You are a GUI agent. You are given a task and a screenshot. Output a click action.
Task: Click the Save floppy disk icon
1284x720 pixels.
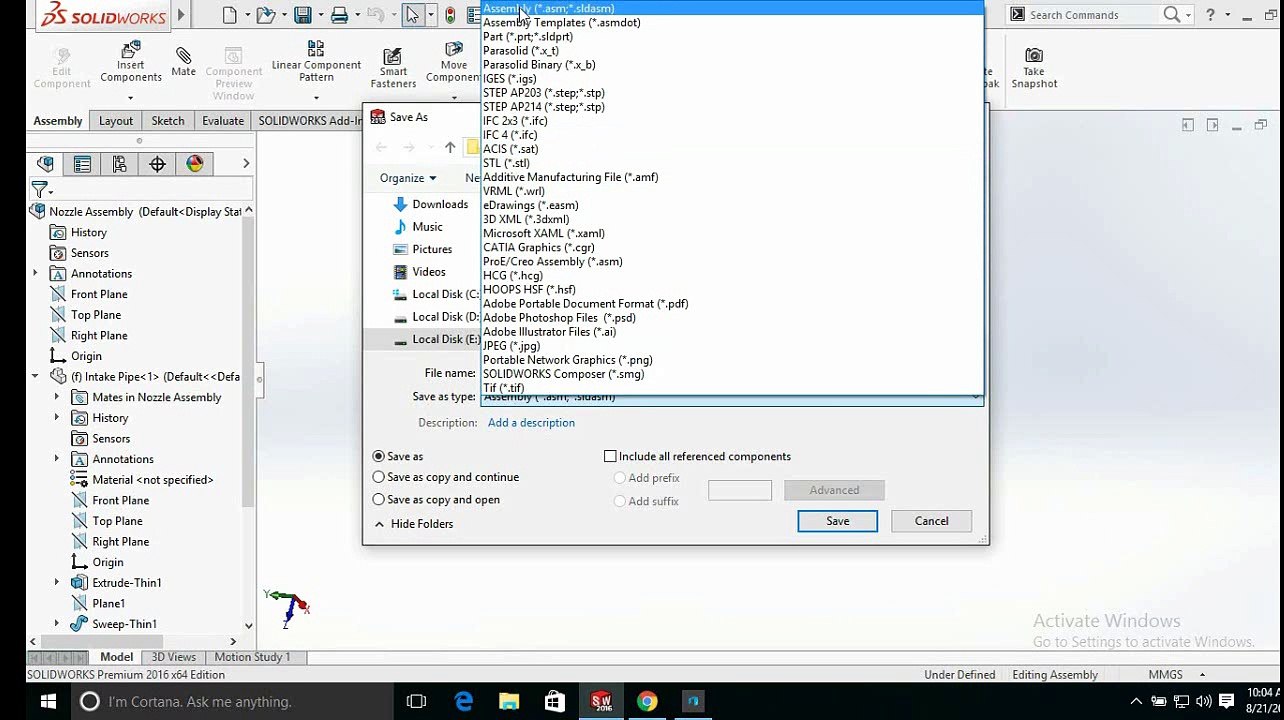point(302,15)
